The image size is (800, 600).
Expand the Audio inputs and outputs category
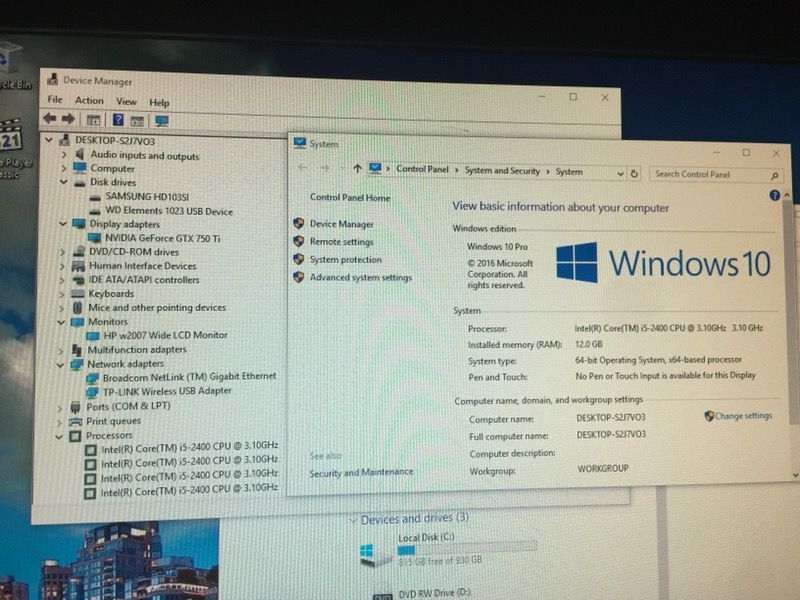click(64, 156)
